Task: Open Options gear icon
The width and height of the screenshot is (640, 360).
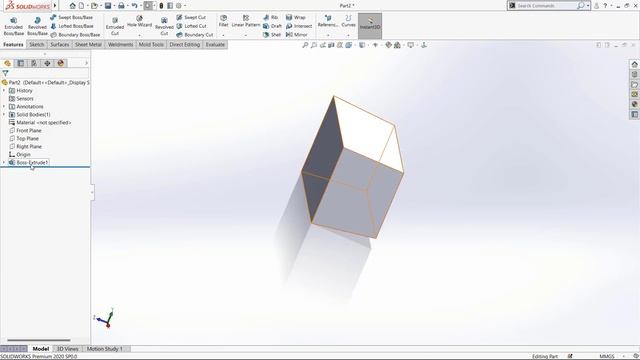Action: [178, 6]
